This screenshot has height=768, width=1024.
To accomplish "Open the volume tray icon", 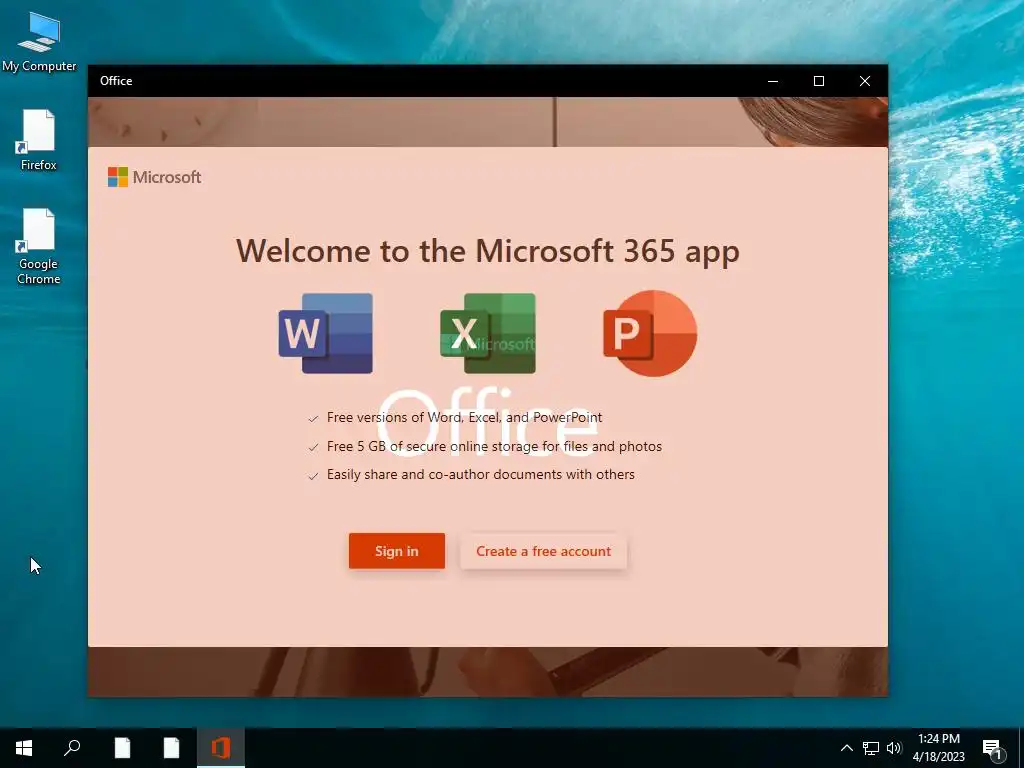I will (894, 748).
